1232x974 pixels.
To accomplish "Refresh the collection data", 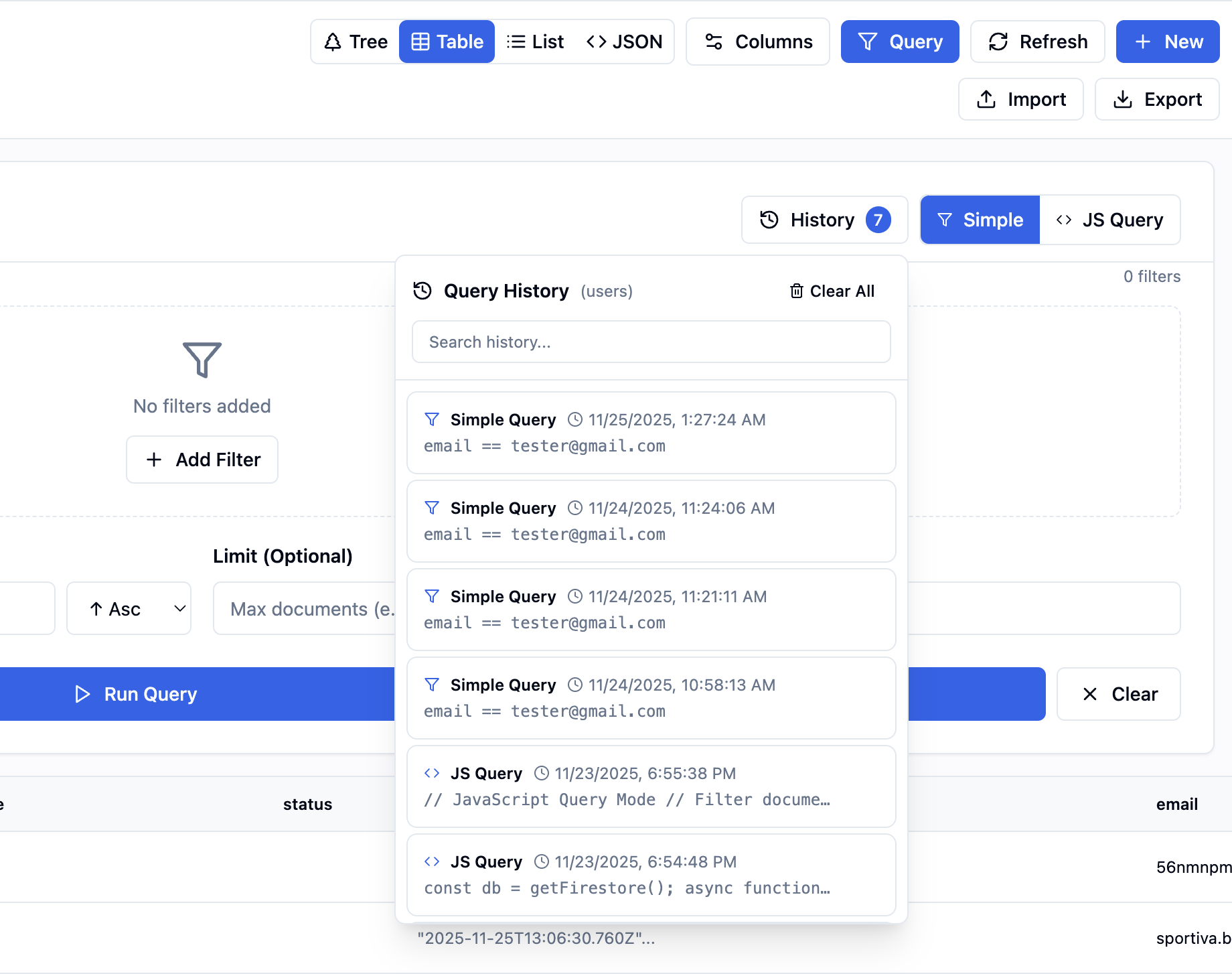I will tap(1037, 42).
